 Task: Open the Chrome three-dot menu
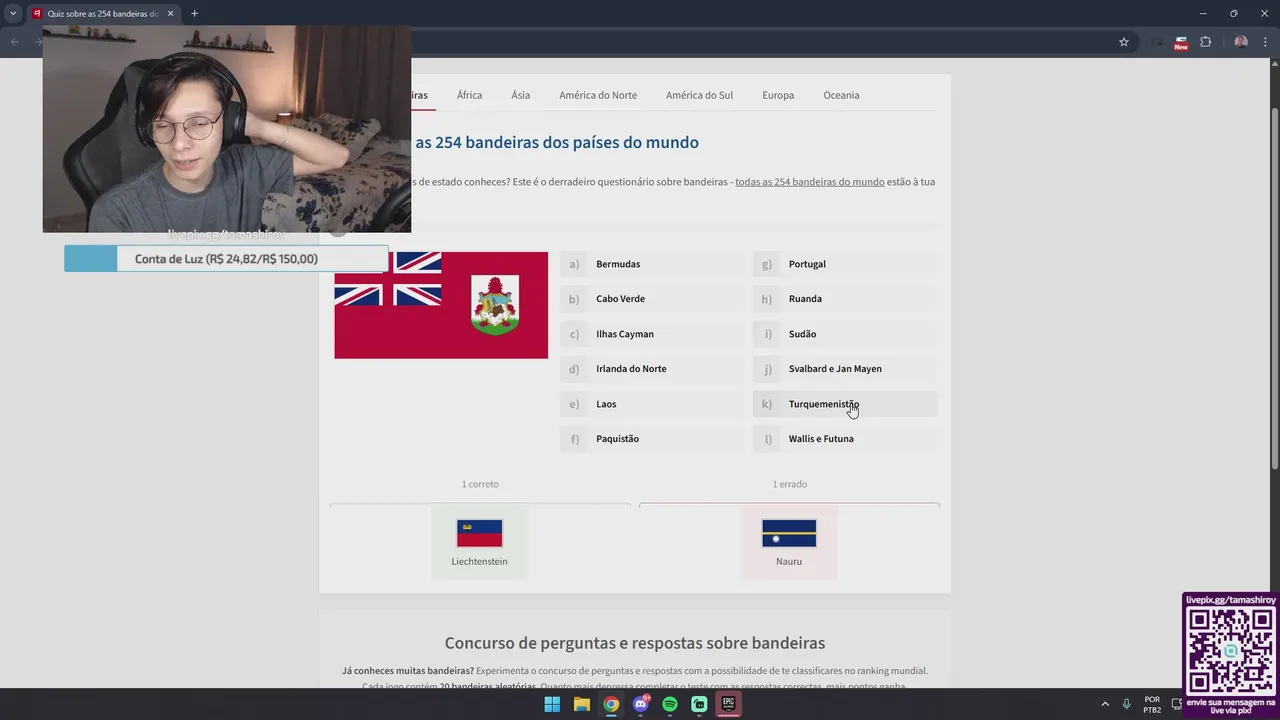click(1266, 42)
